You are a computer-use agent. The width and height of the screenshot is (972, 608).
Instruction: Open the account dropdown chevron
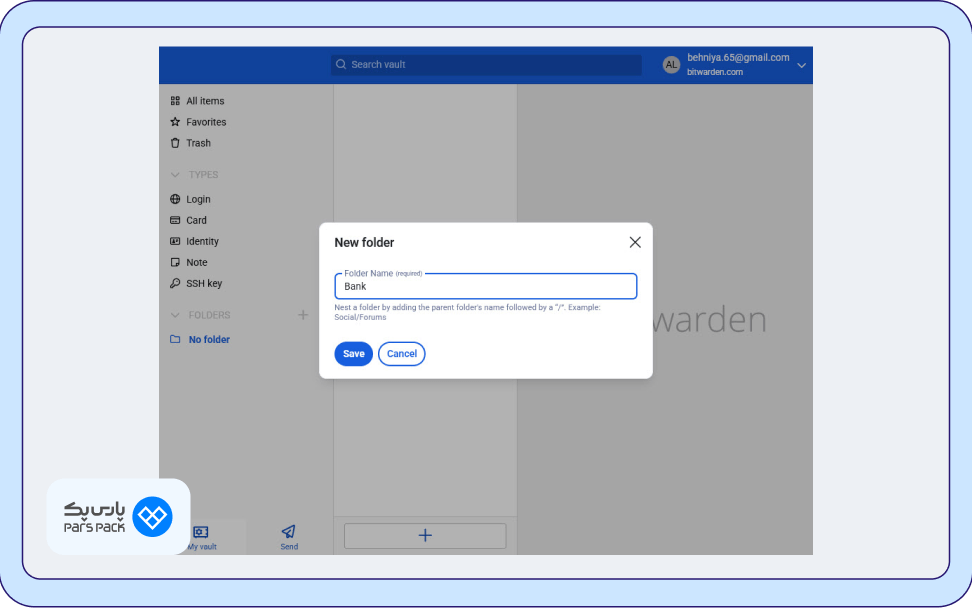[801, 66]
